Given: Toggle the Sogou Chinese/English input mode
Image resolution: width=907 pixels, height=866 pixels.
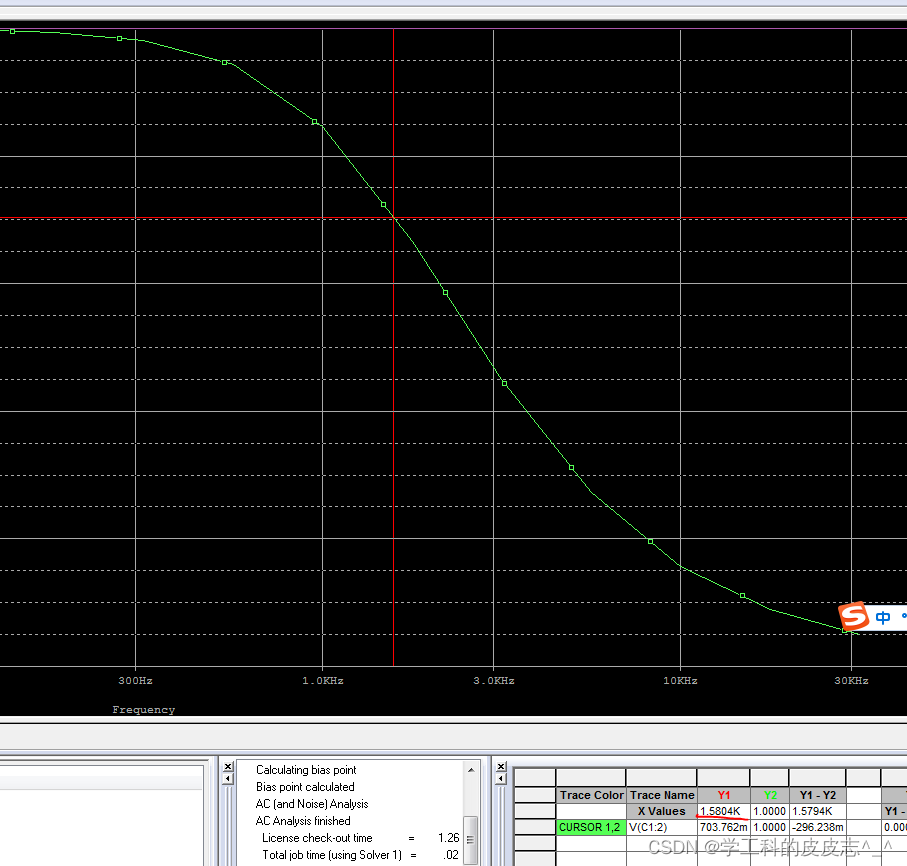Looking at the screenshot, I should pyautogui.click(x=883, y=618).
